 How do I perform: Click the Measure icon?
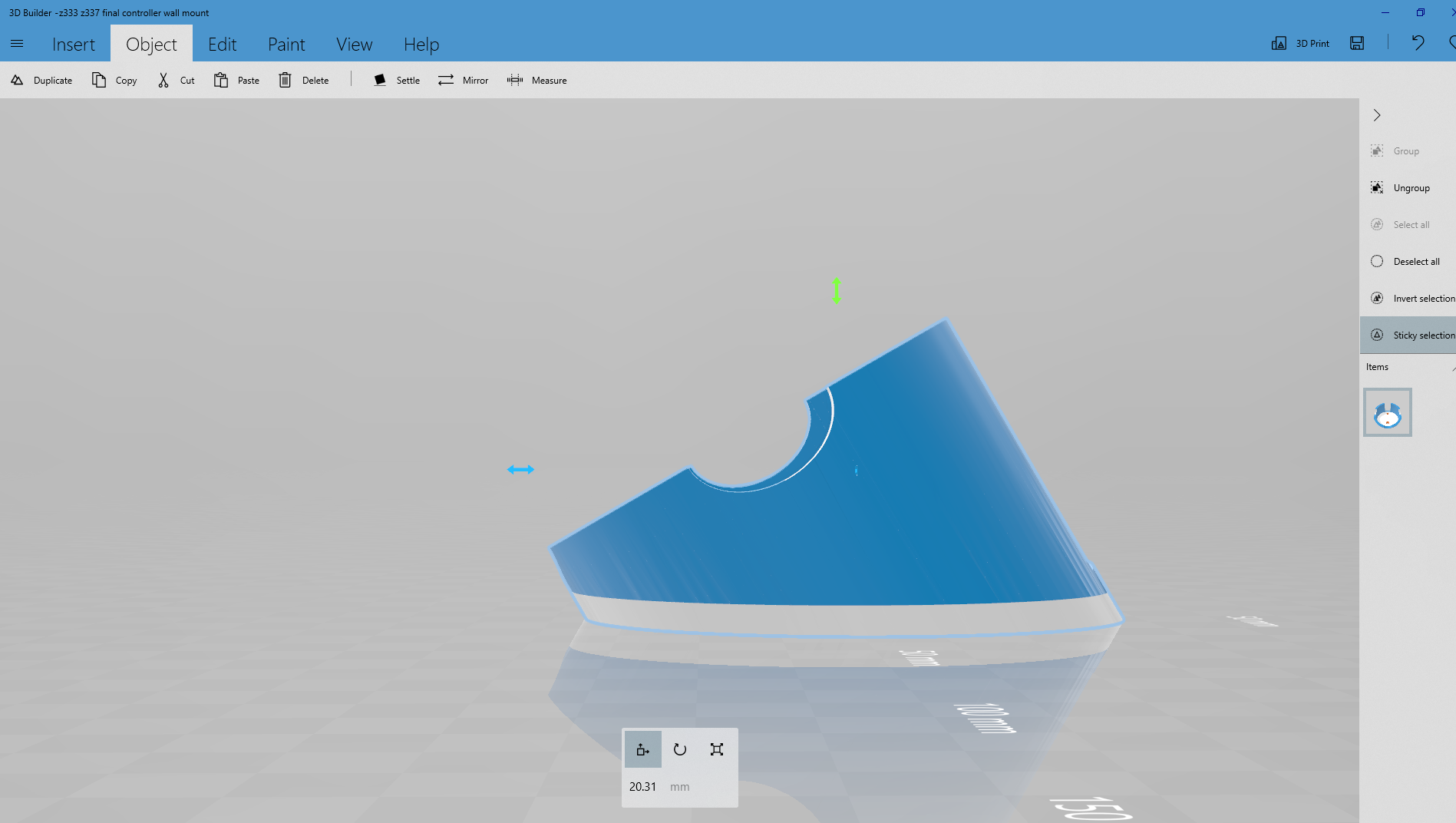(x=515, y=80)
